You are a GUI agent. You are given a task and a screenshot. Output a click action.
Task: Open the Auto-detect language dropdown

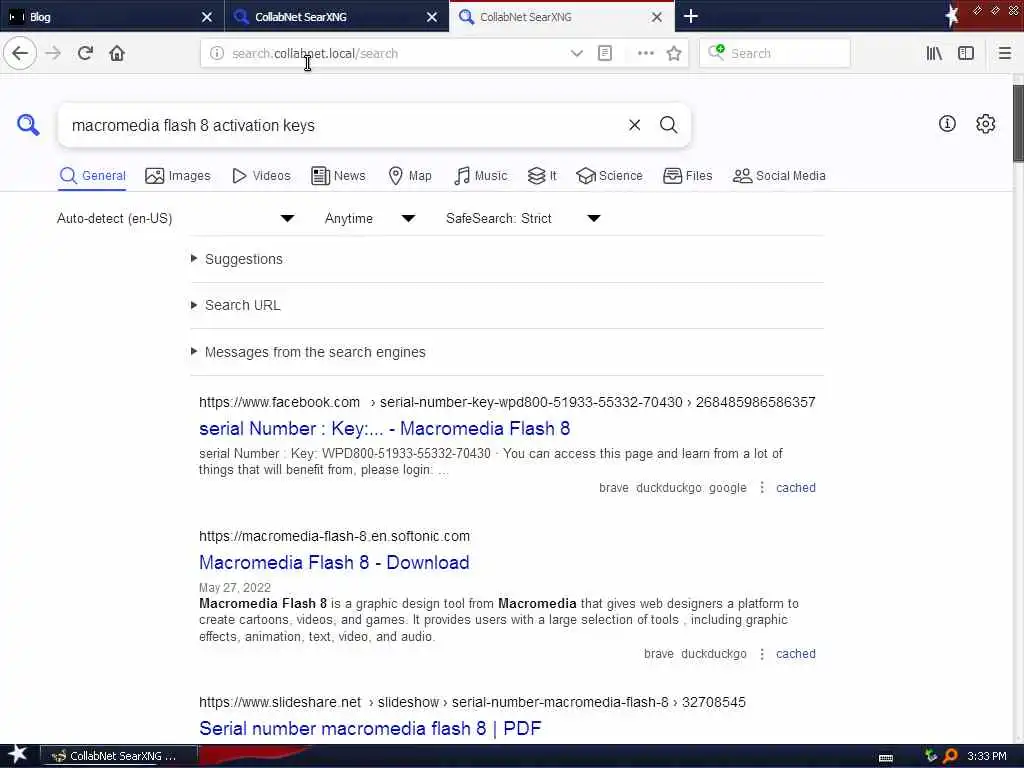(x=176, y=218)
